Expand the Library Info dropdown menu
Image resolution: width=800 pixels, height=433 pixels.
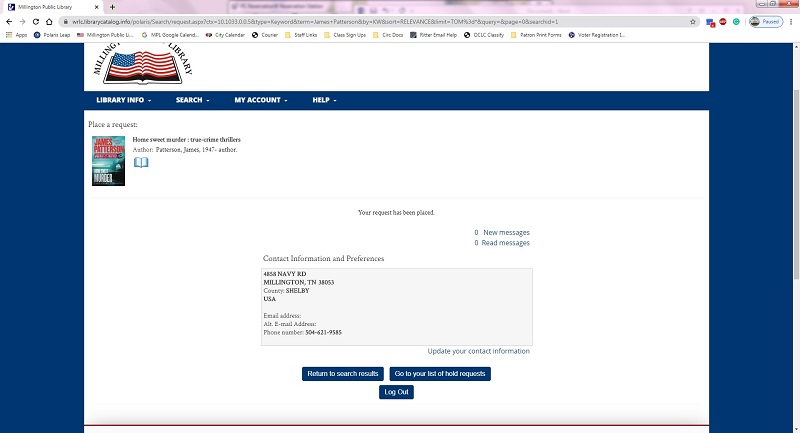[x=123, y=100]
